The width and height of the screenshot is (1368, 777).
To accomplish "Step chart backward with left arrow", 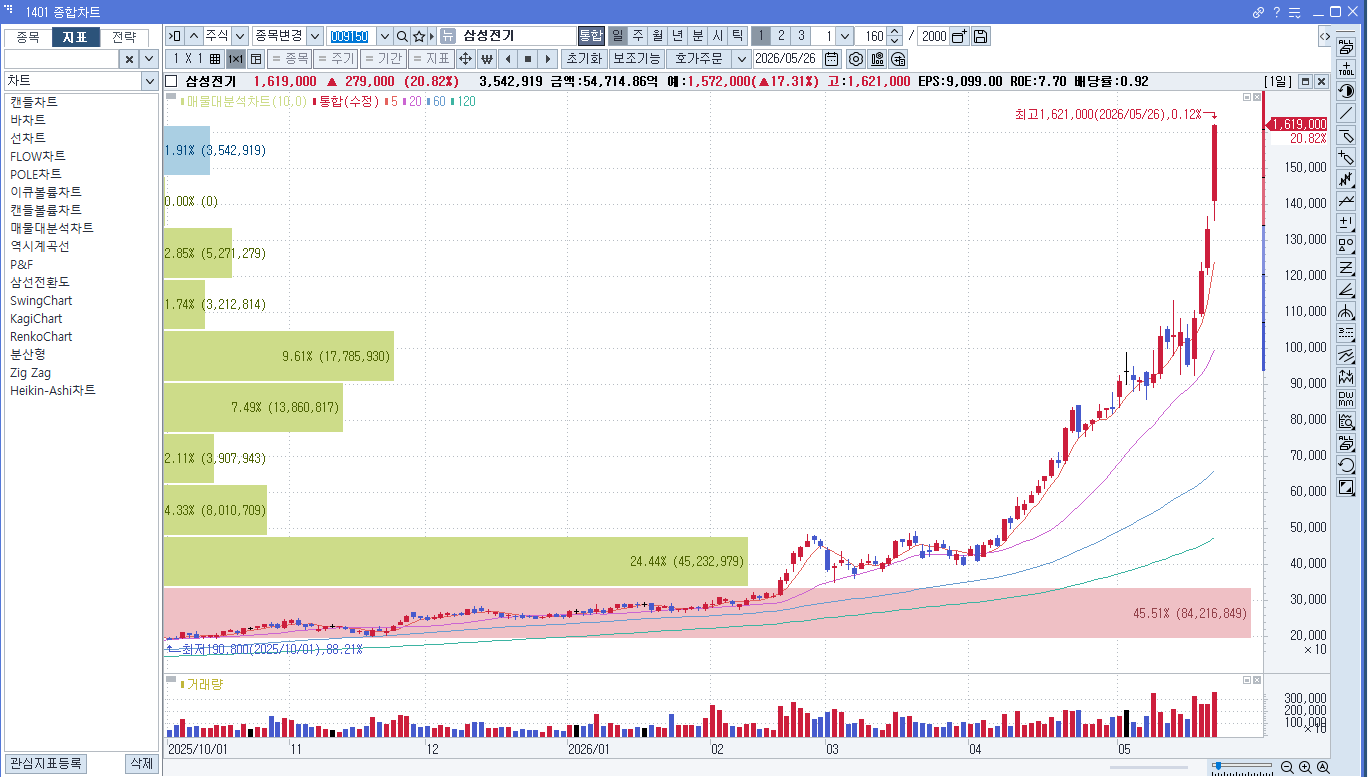I will coord(508,59).
